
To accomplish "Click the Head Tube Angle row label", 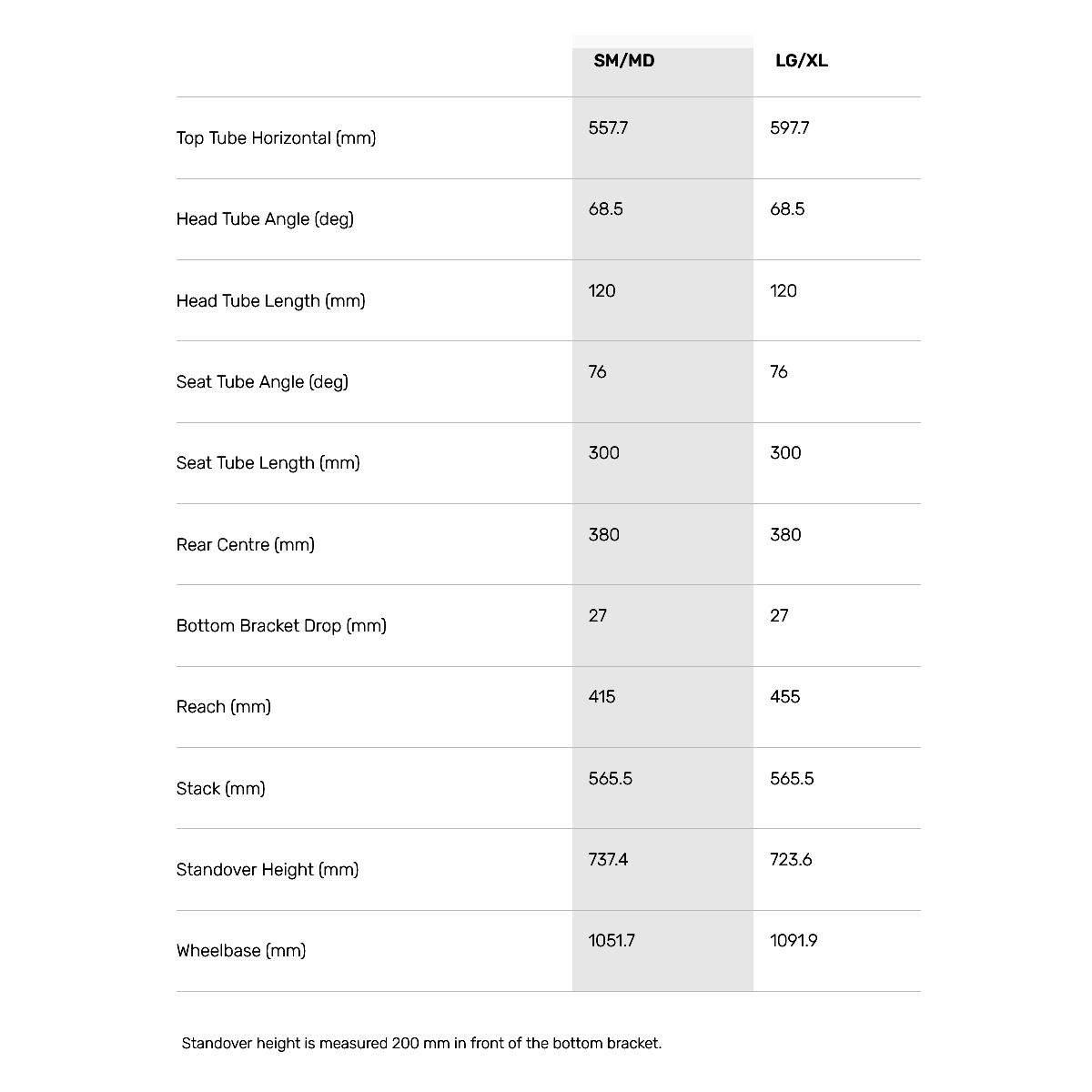I will click(265, 219).
